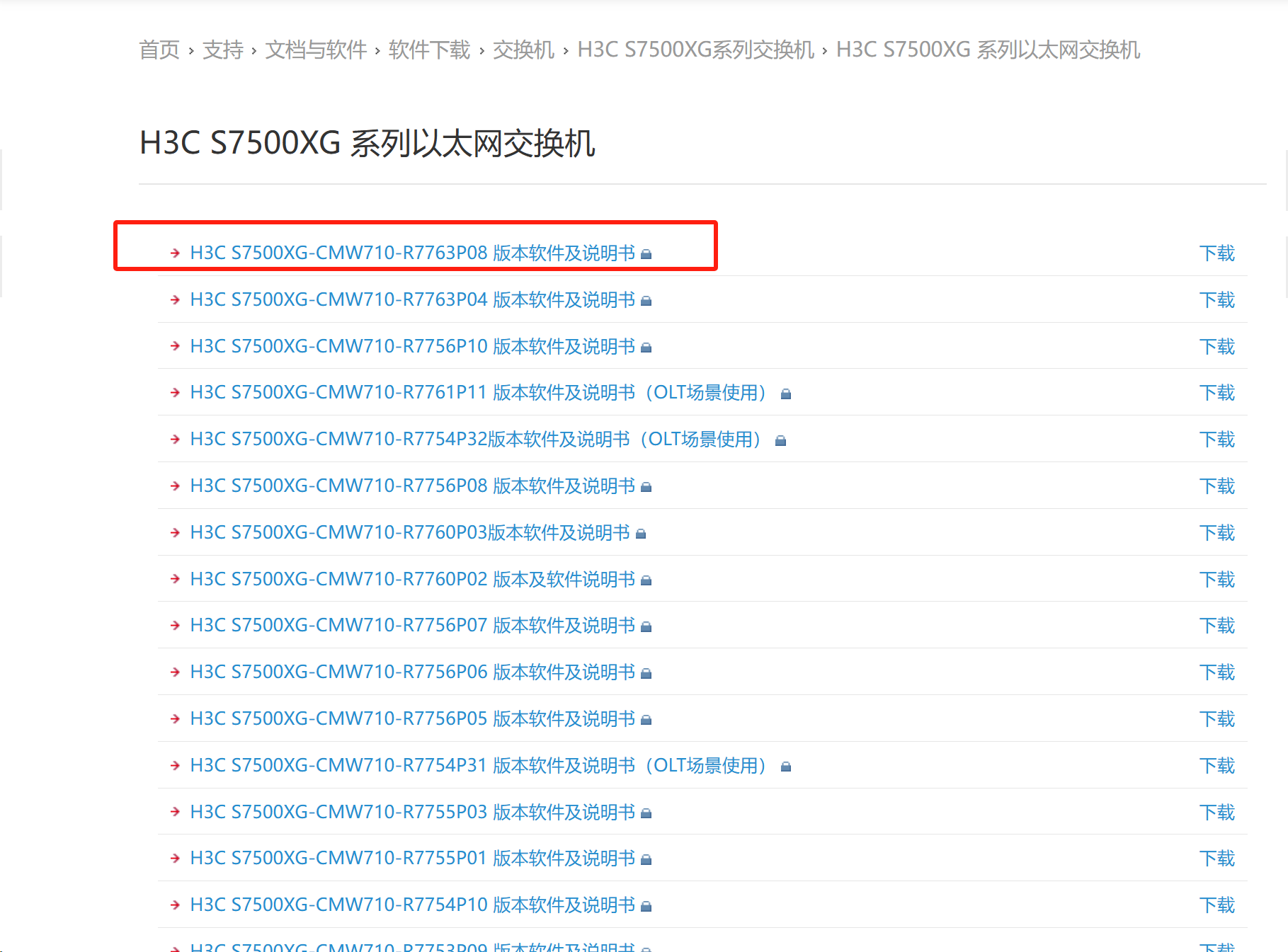
Task: Click 下载 for the R7755P01 row
Action: click(x=1217, y=858)
